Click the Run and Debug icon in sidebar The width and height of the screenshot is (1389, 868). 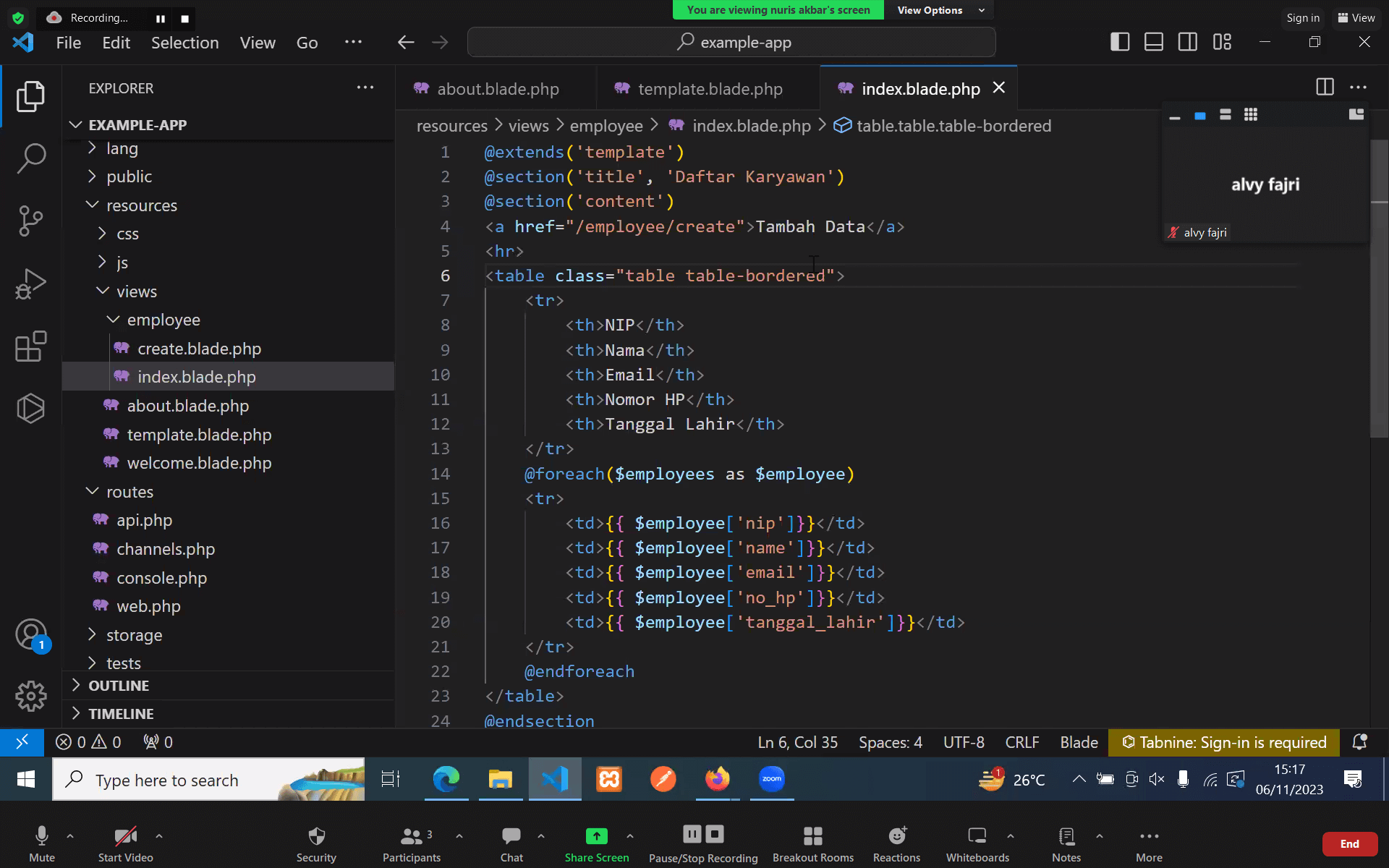(x=30, y=282)
